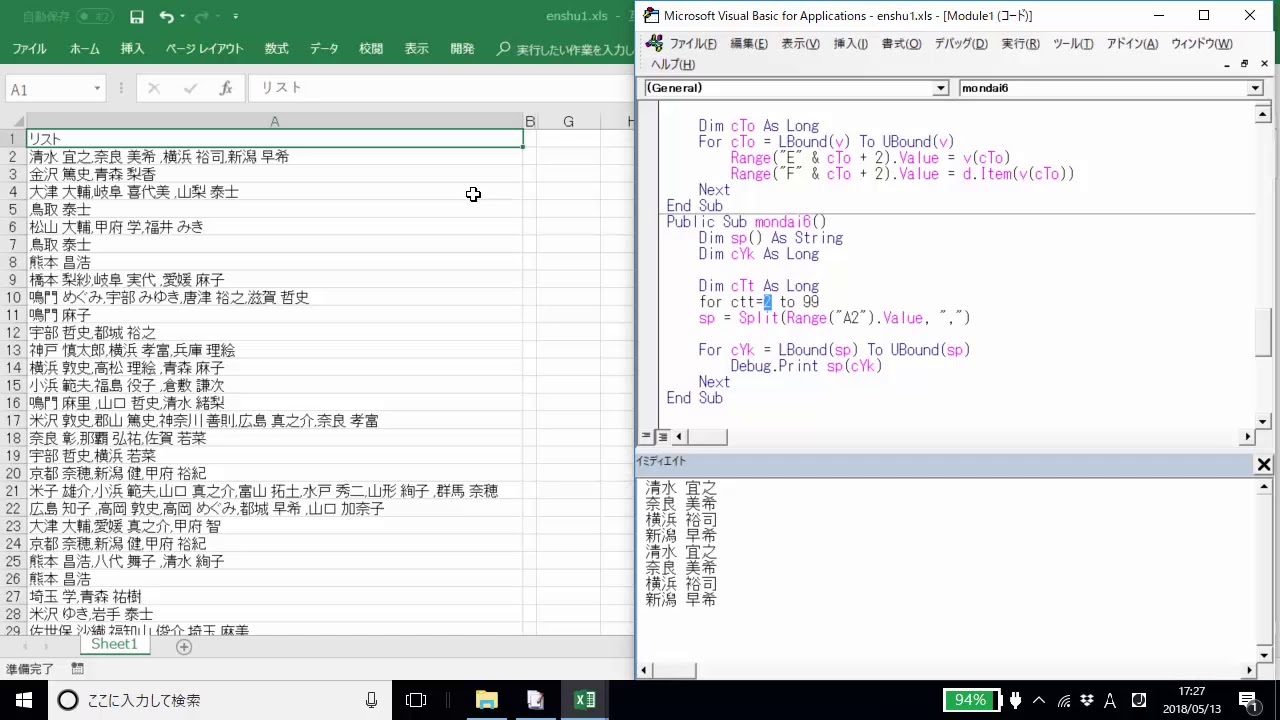Switch to Full Module View in code window
Viewport: 1280px width, 720px height.
click(x=662, y=437)
